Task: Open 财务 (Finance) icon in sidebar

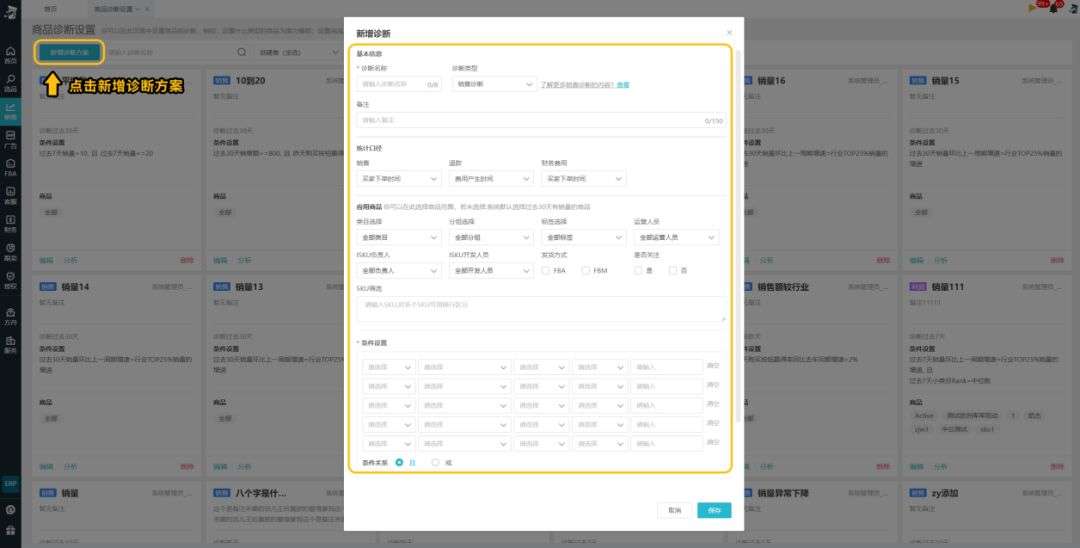Action: click(x=10, y=224)
